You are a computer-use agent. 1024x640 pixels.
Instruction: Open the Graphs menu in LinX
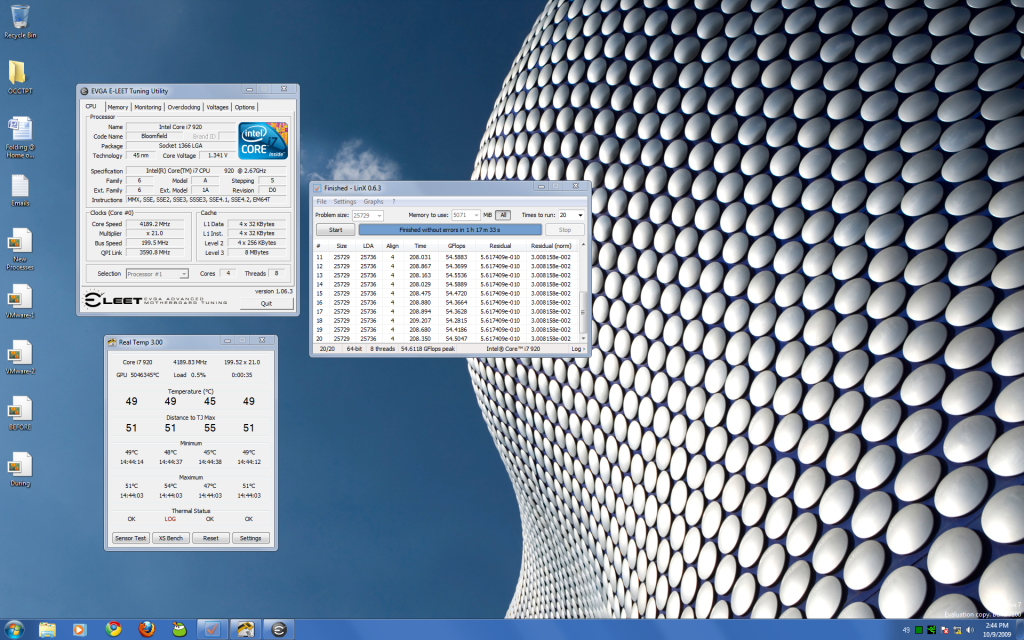point(372,202)
